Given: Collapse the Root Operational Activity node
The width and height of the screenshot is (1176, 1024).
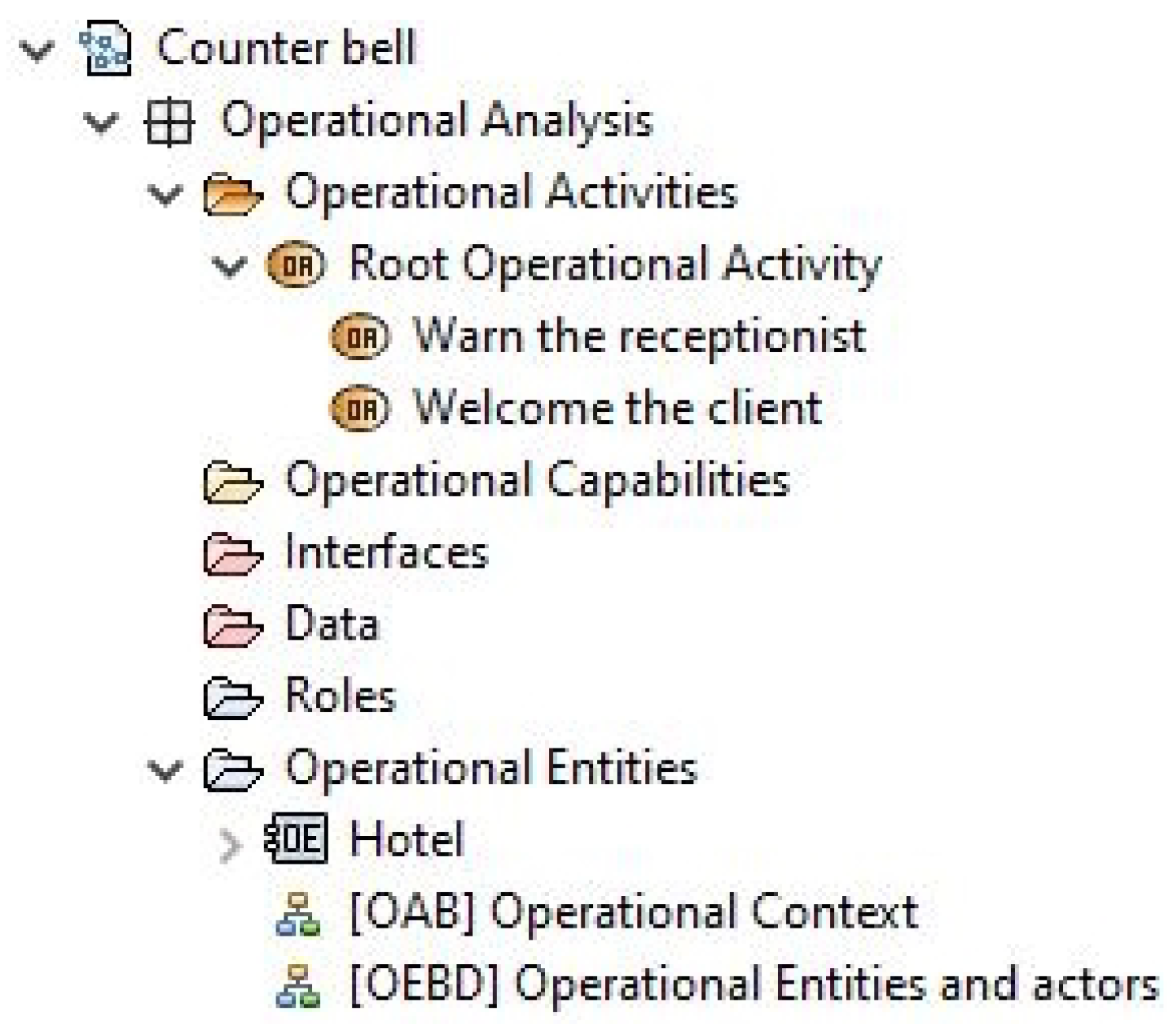Looking at the screenshot, I should pyautogui.click(x=229, y=266).
